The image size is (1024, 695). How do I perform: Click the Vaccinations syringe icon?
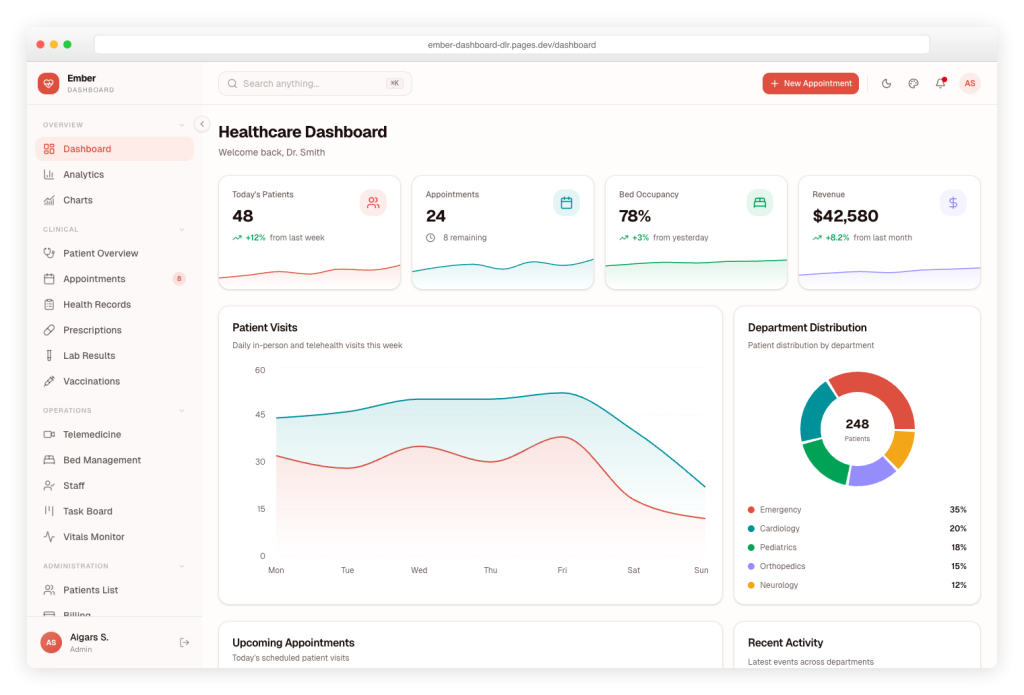click(x=49, y=381)
